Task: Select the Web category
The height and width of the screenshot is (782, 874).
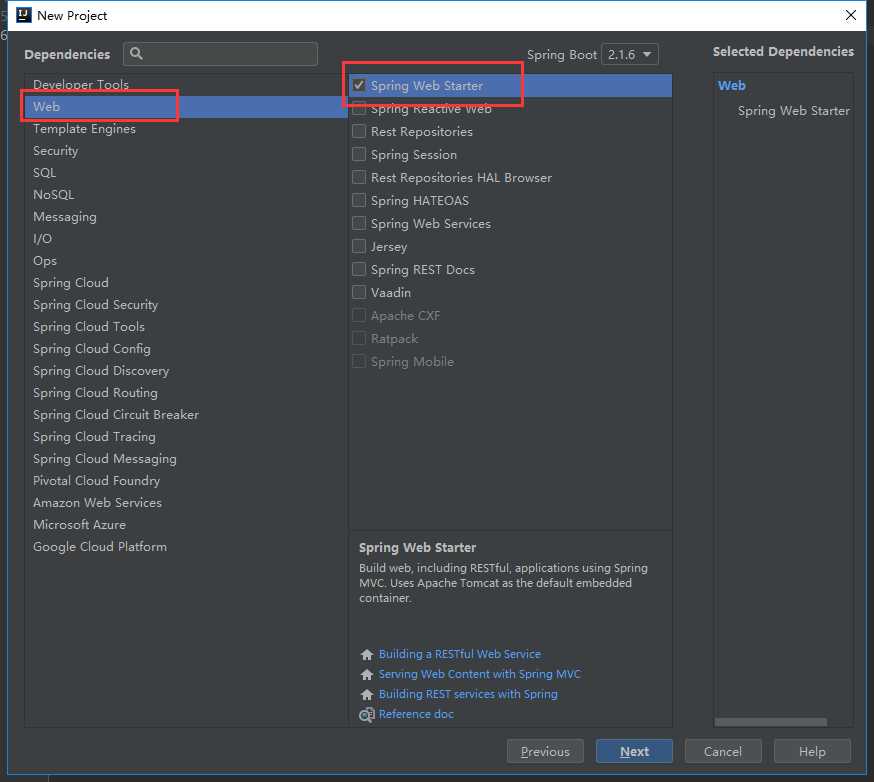Action: [x=186, y=106]
